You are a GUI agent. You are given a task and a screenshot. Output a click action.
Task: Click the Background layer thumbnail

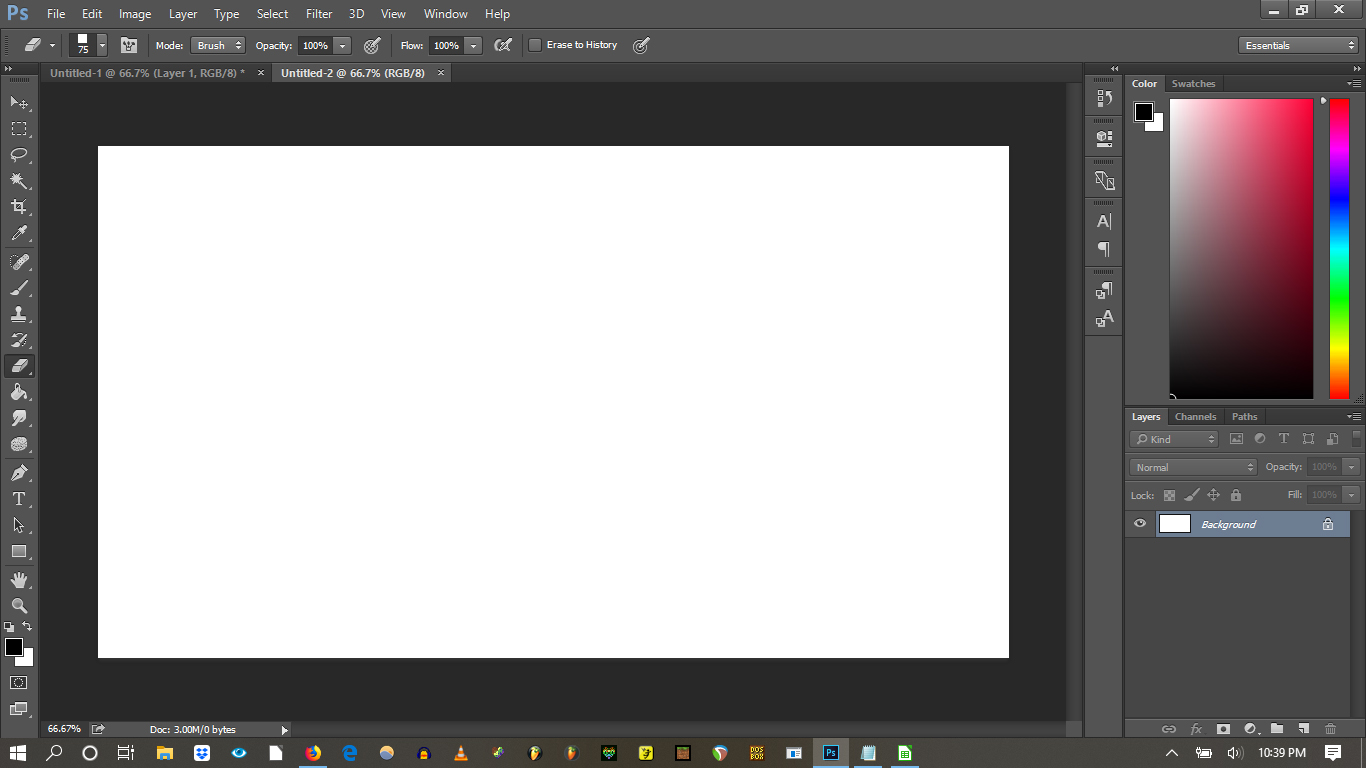click(x=1174, y=523)
